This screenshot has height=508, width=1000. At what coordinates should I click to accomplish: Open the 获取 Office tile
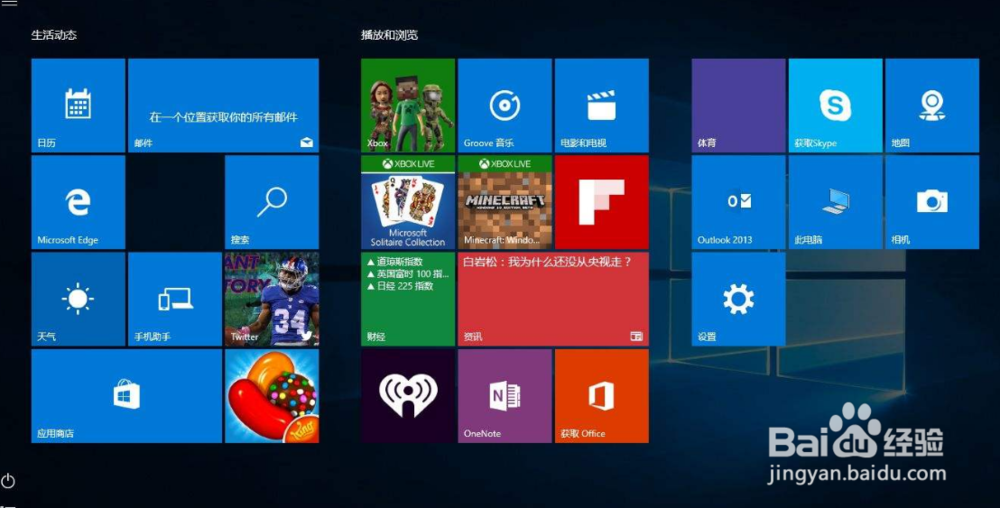tap(601, 396)
